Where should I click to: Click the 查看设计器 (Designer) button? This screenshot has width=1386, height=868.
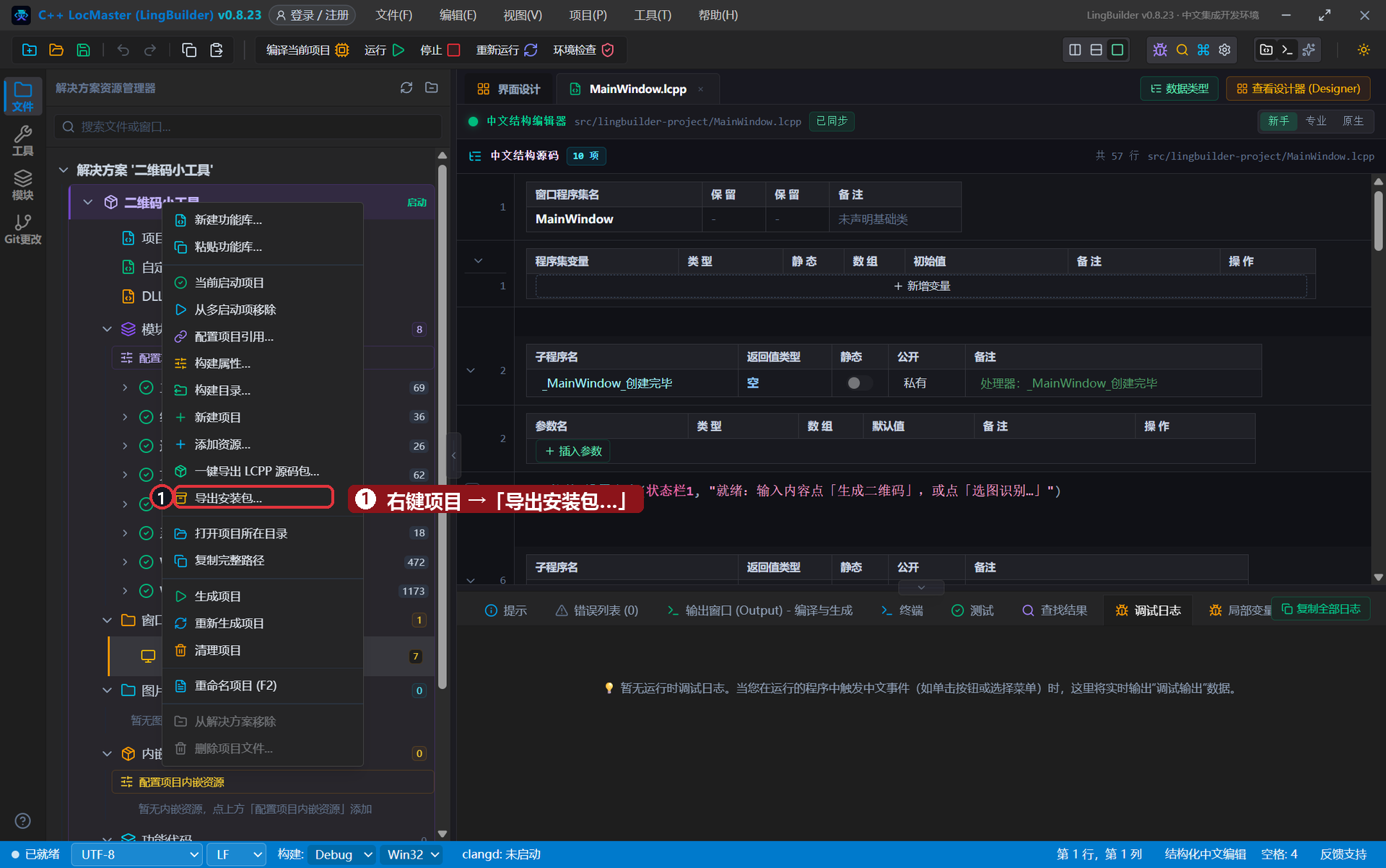point(1298,88)
